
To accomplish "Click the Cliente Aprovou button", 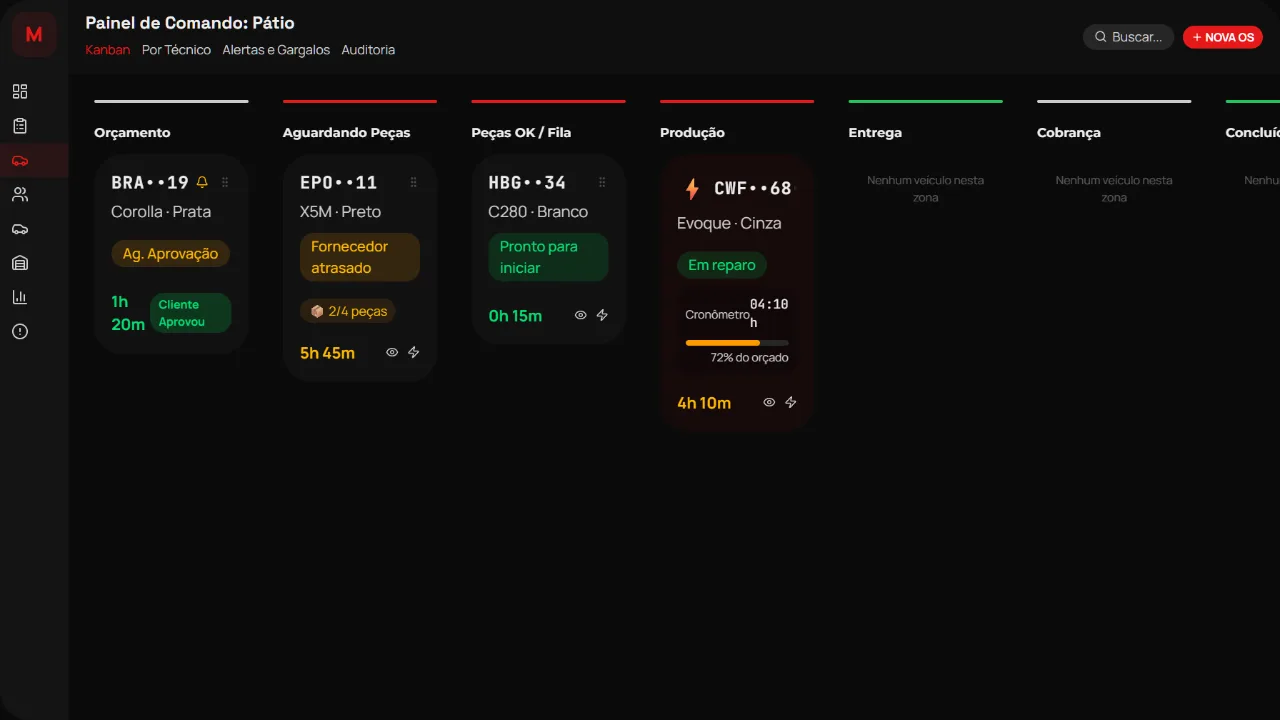I will [x=190, y=313].
